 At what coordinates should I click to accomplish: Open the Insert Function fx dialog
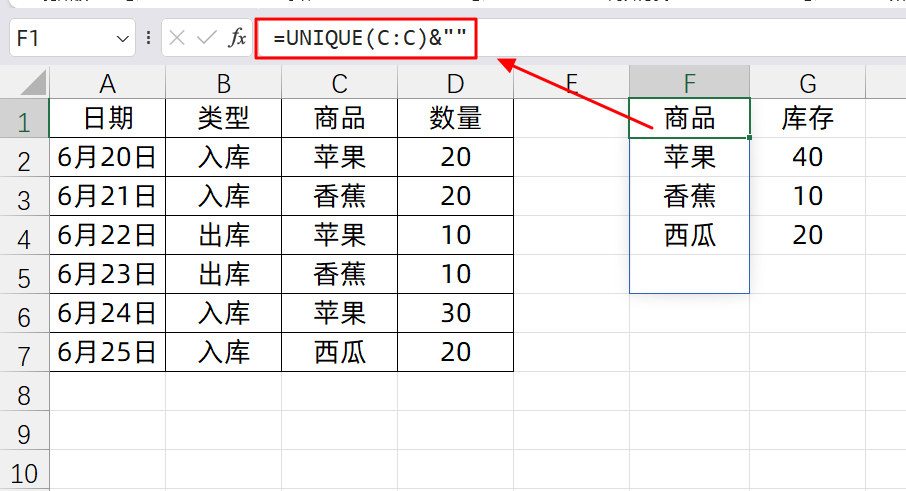237,38
